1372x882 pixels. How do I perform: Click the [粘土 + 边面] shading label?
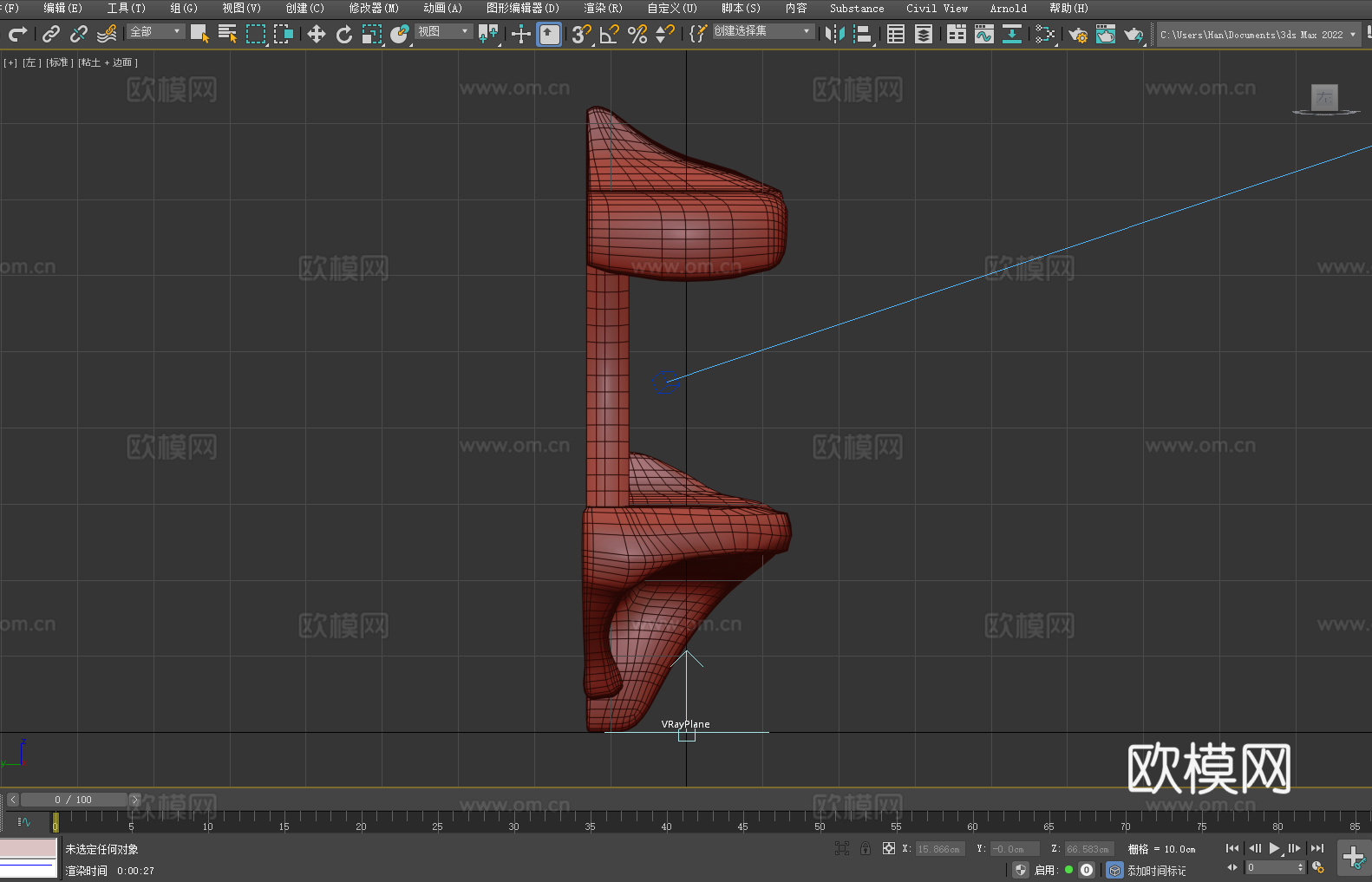tap(108, 62)
